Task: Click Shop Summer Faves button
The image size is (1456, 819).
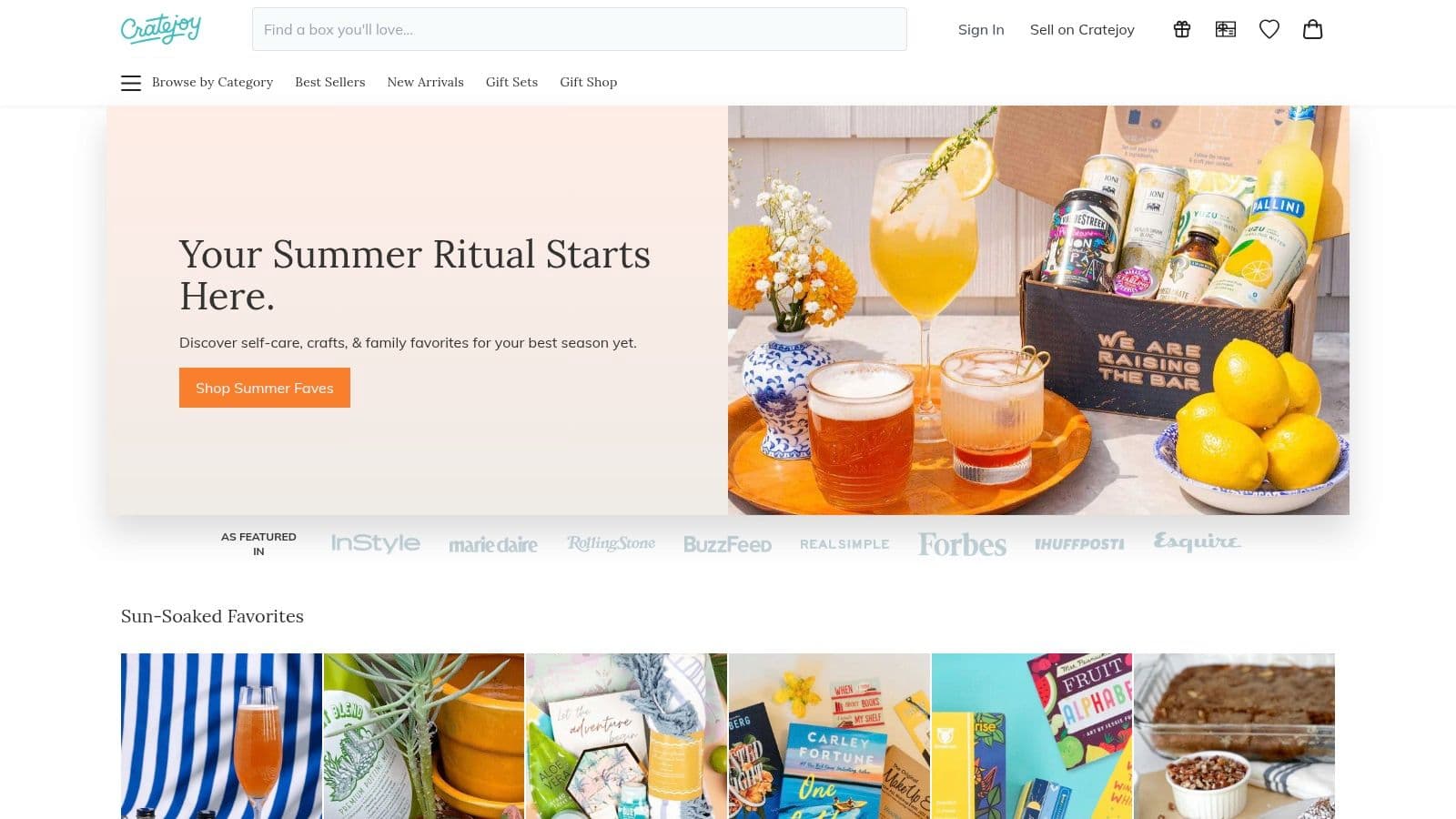Action: 265,388
